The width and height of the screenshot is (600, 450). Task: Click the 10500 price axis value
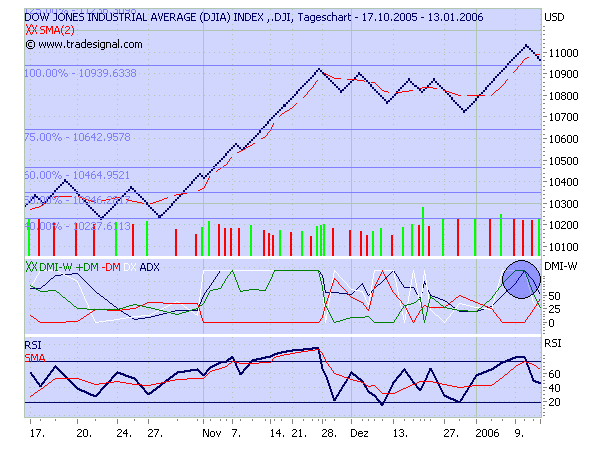tap(563, 161)
